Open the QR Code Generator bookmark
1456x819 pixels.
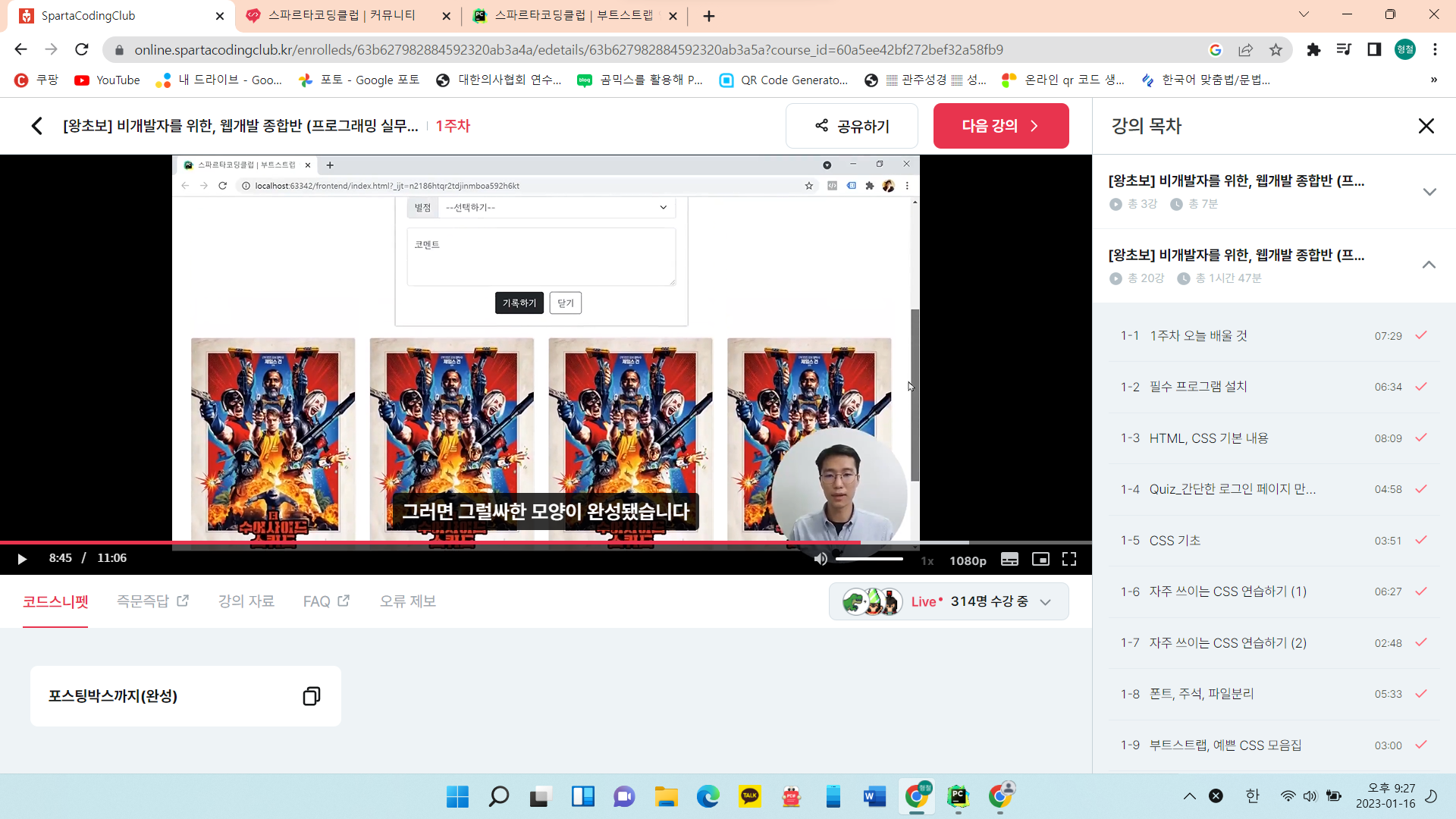coord(784,80)
